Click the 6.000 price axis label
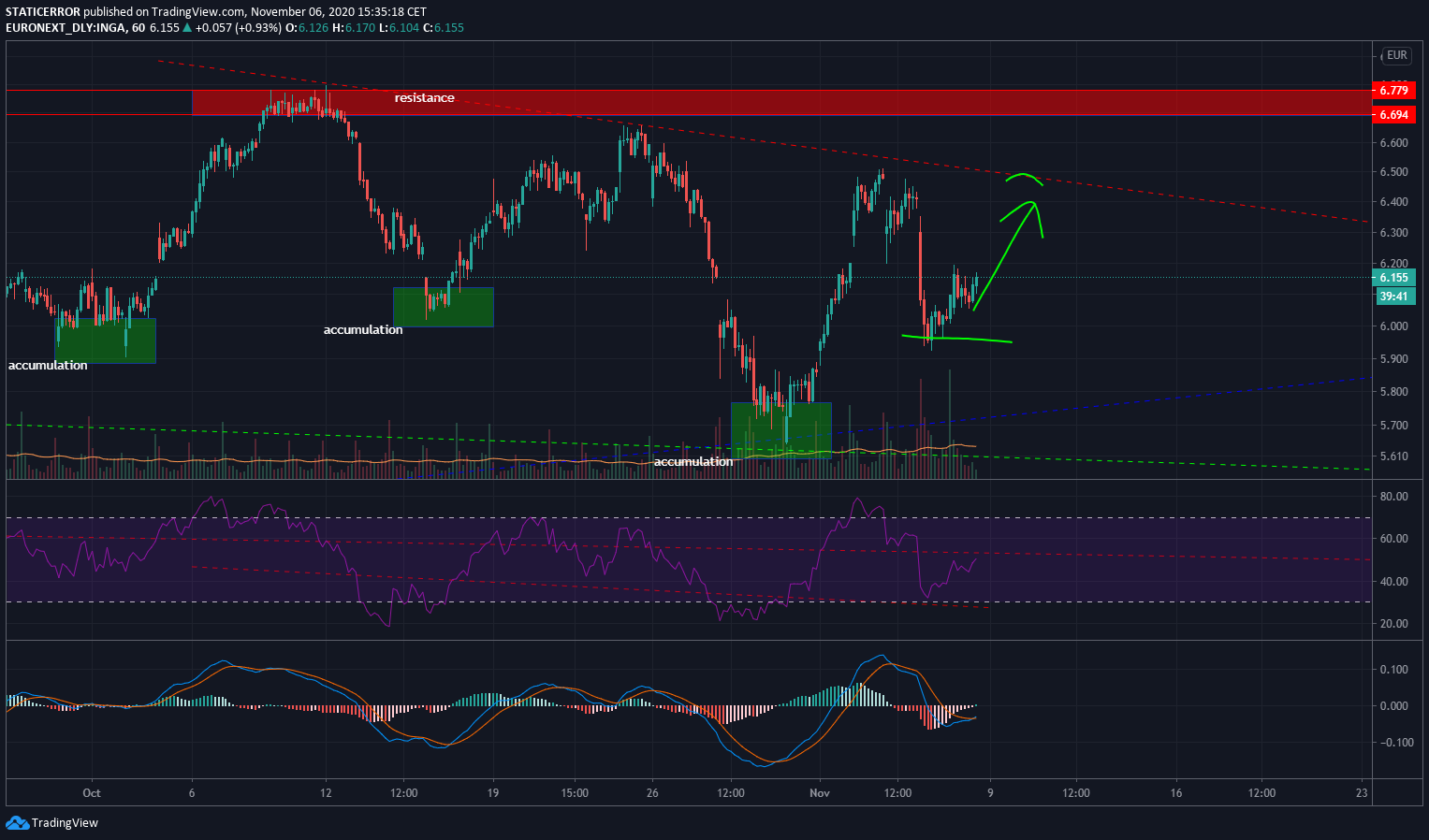Viewport: 1429px width, 840px height. coord(1393,326)
